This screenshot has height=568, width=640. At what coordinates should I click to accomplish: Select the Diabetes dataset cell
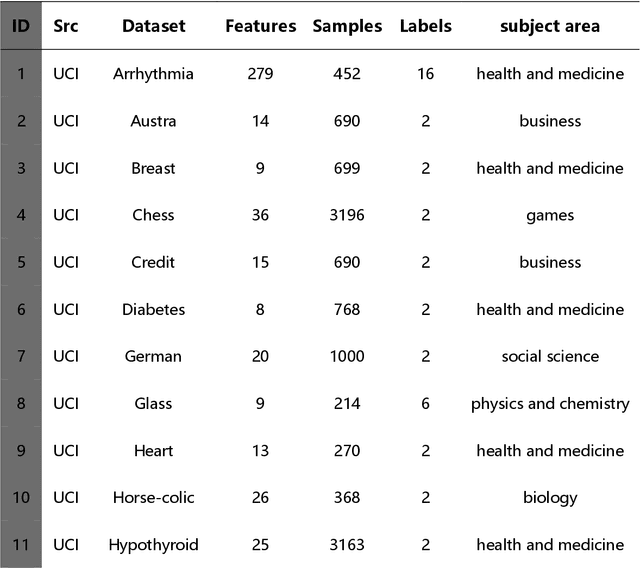[x=153, y=309]
